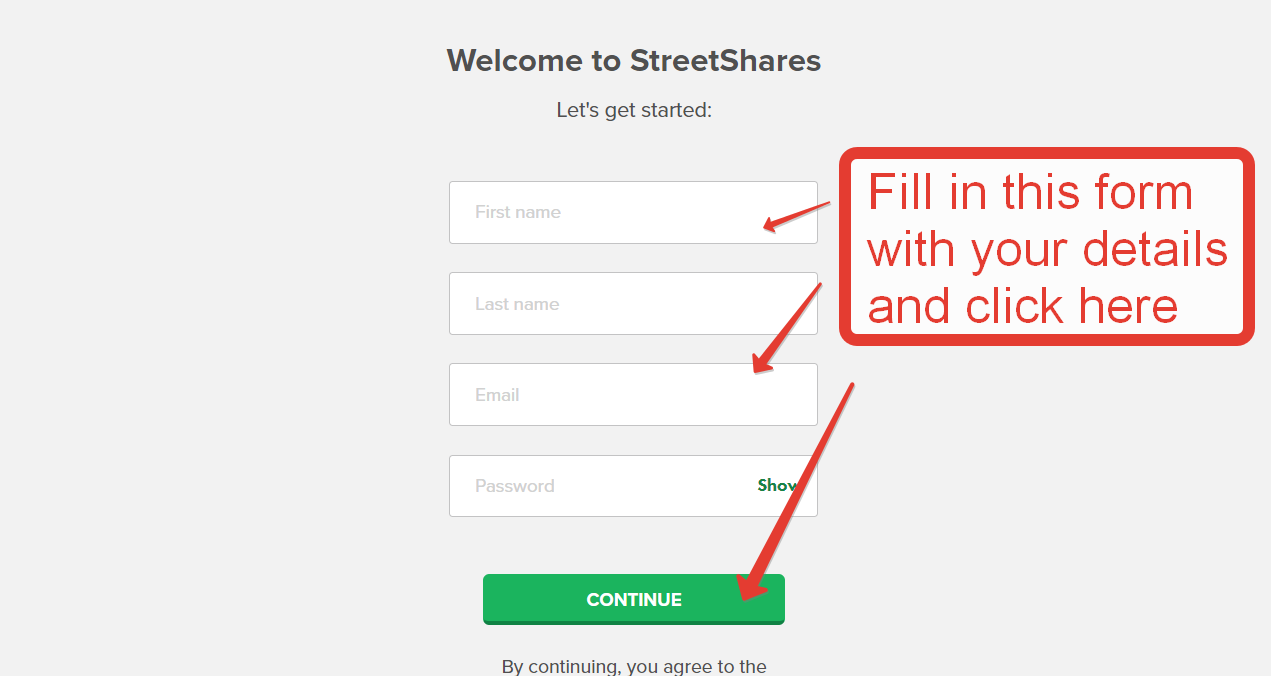Click the "First name" placeholder text
Screen dimensions: 1274x676
coord(518,212)
